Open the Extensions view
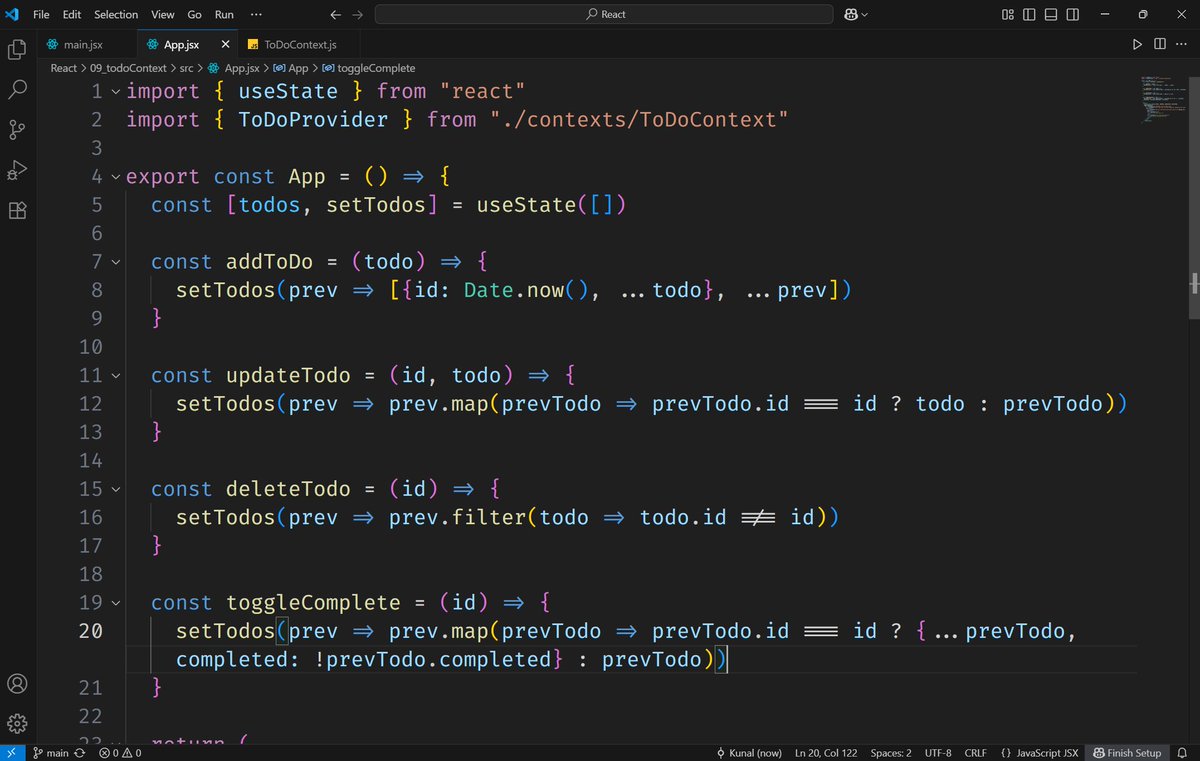This screenshot has width=1200, height=761. tap(17, 211)
